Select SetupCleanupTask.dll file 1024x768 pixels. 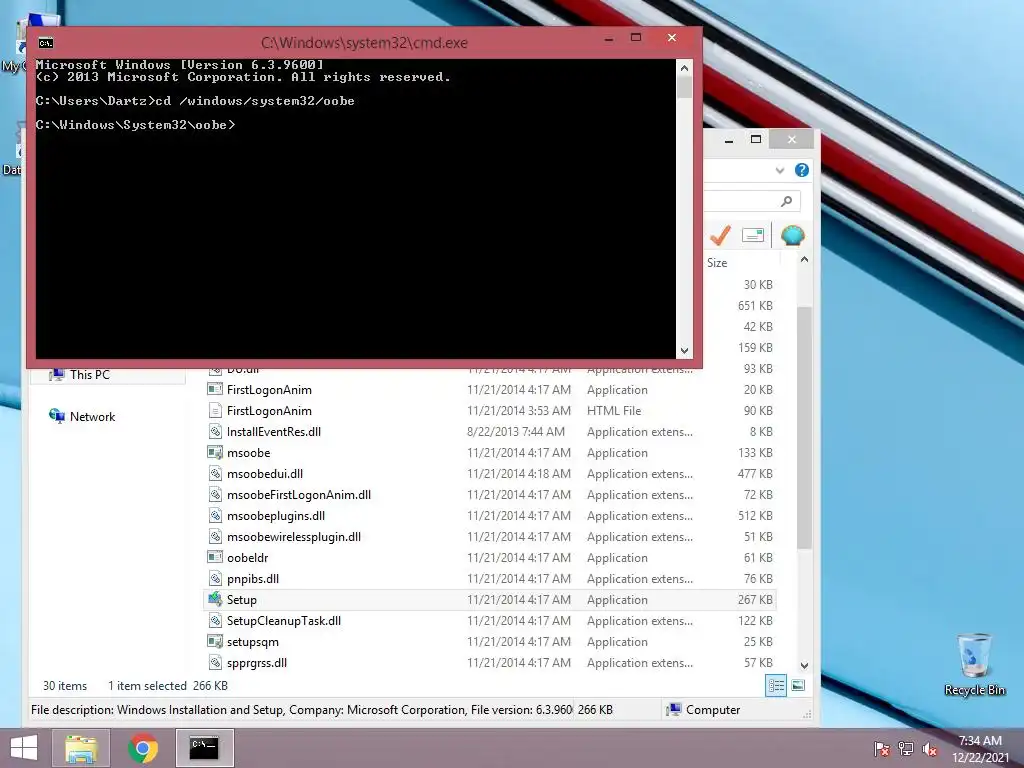click(x=490, y=620)
